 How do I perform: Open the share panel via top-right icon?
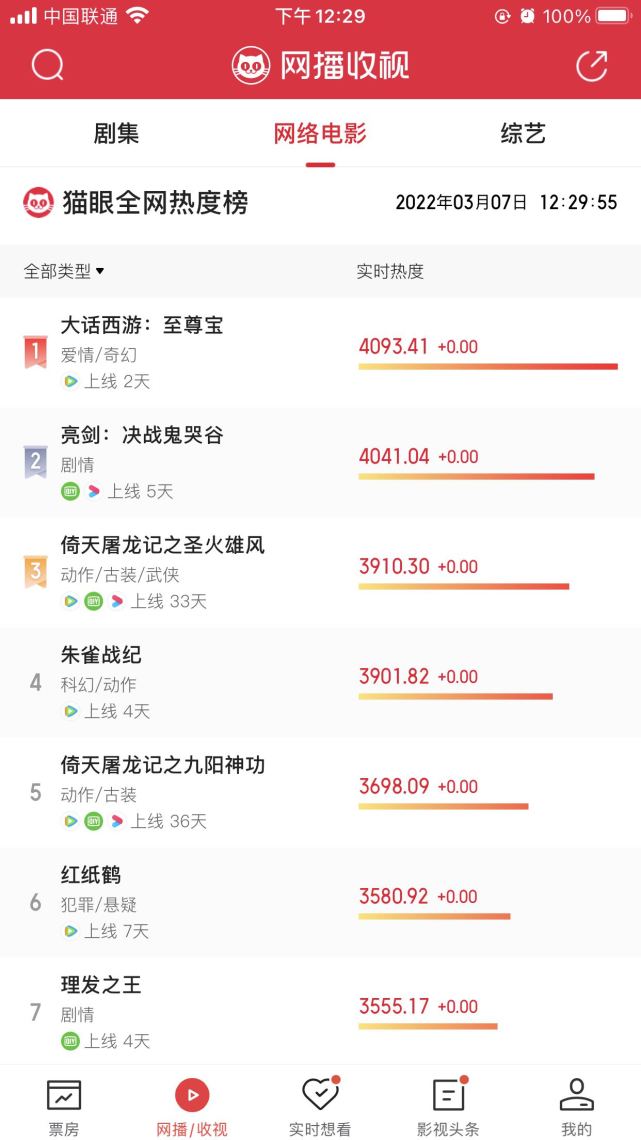click(592, 63)
